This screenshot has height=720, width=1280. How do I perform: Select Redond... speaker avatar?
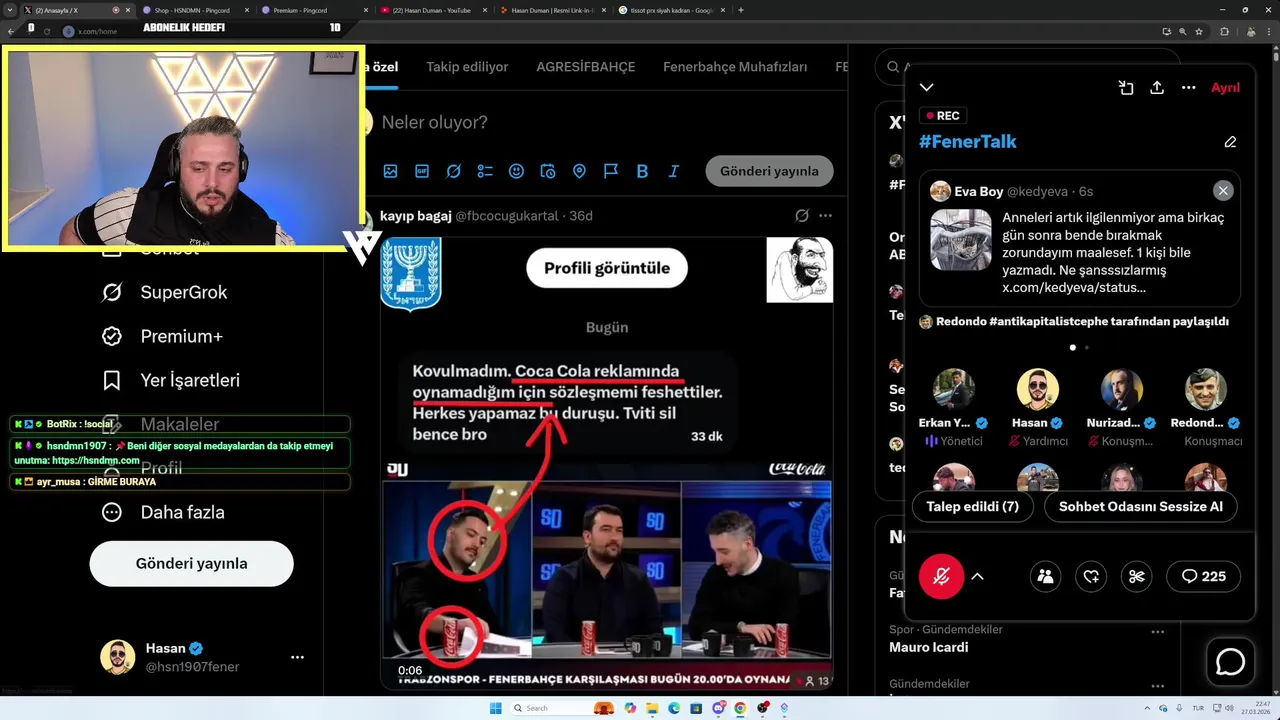(1206, 390)
